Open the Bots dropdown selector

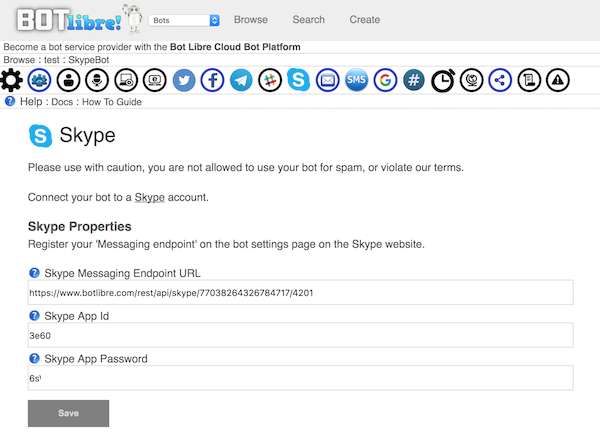(184, 20)
